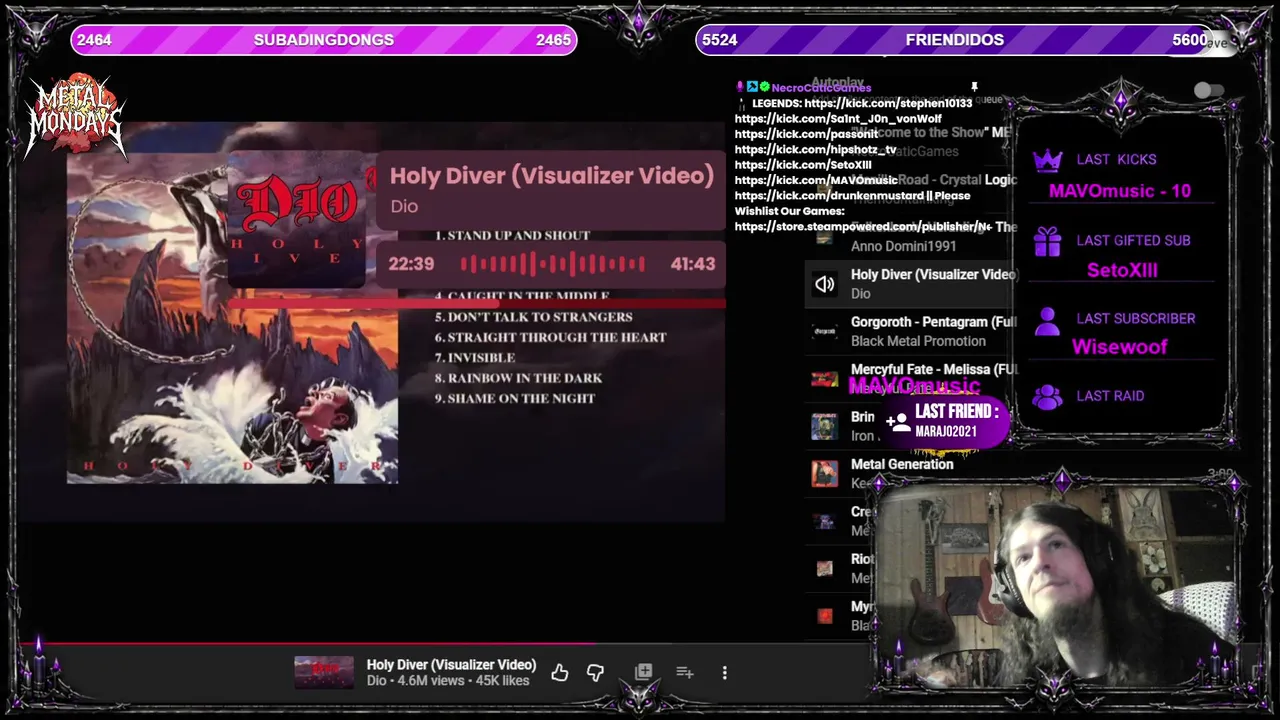Click the speaker icon on now-playing Holy Diver
This screenshot has width=1280, height=720.
824,284
